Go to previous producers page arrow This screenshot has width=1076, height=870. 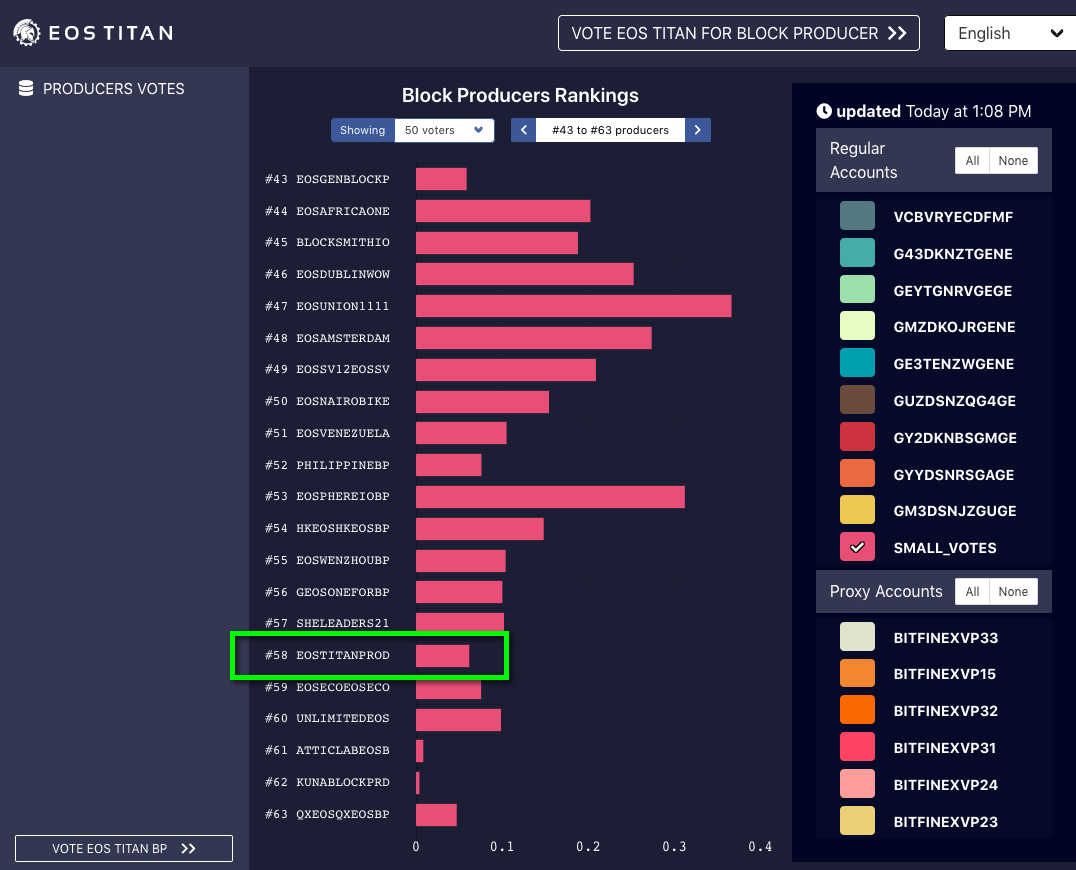point(524,130)
